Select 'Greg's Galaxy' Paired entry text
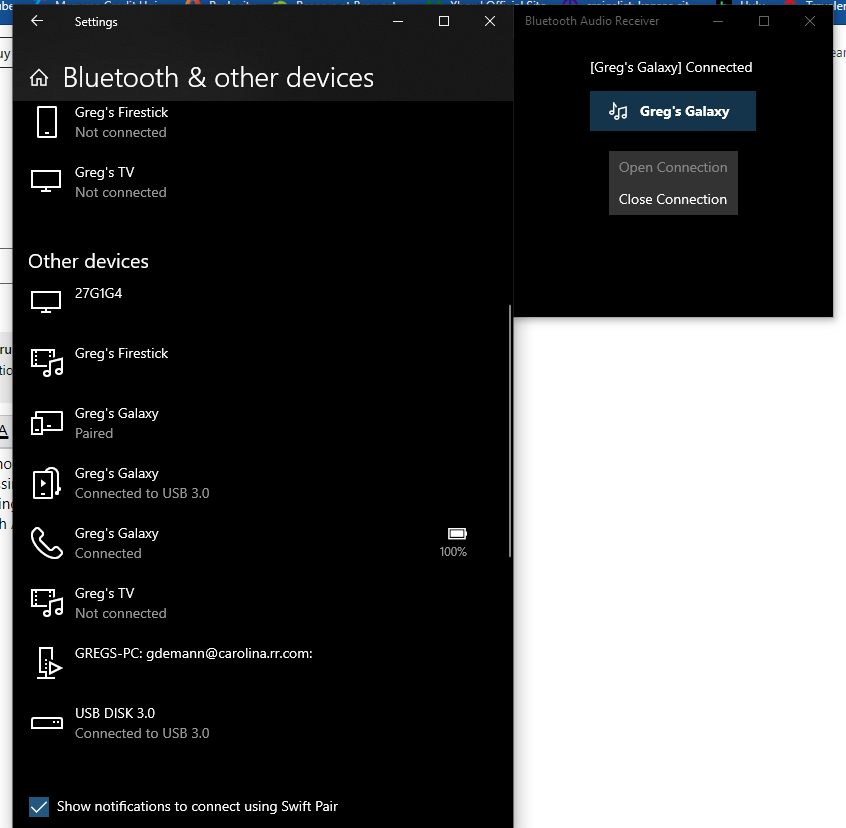The width and height of the screenshot is (846, 828). [117, 423]
